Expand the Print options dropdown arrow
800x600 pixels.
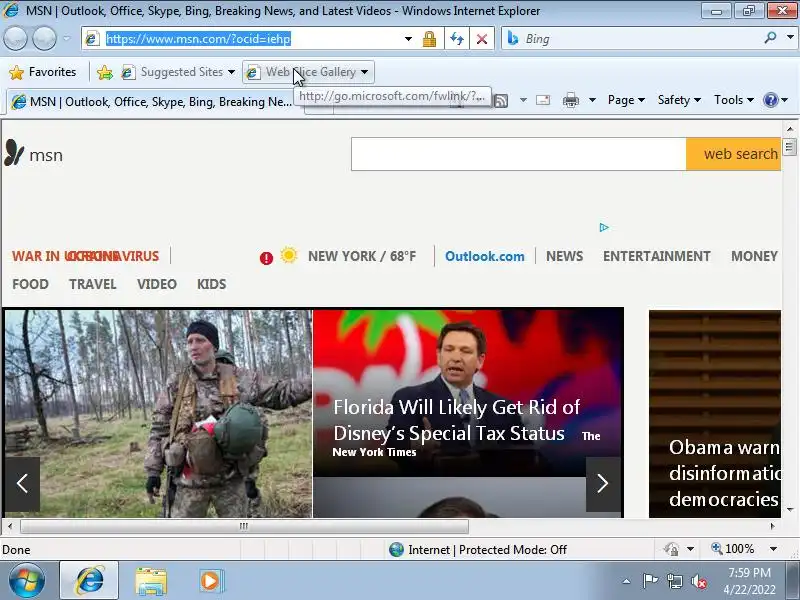[x=592, y=100]
